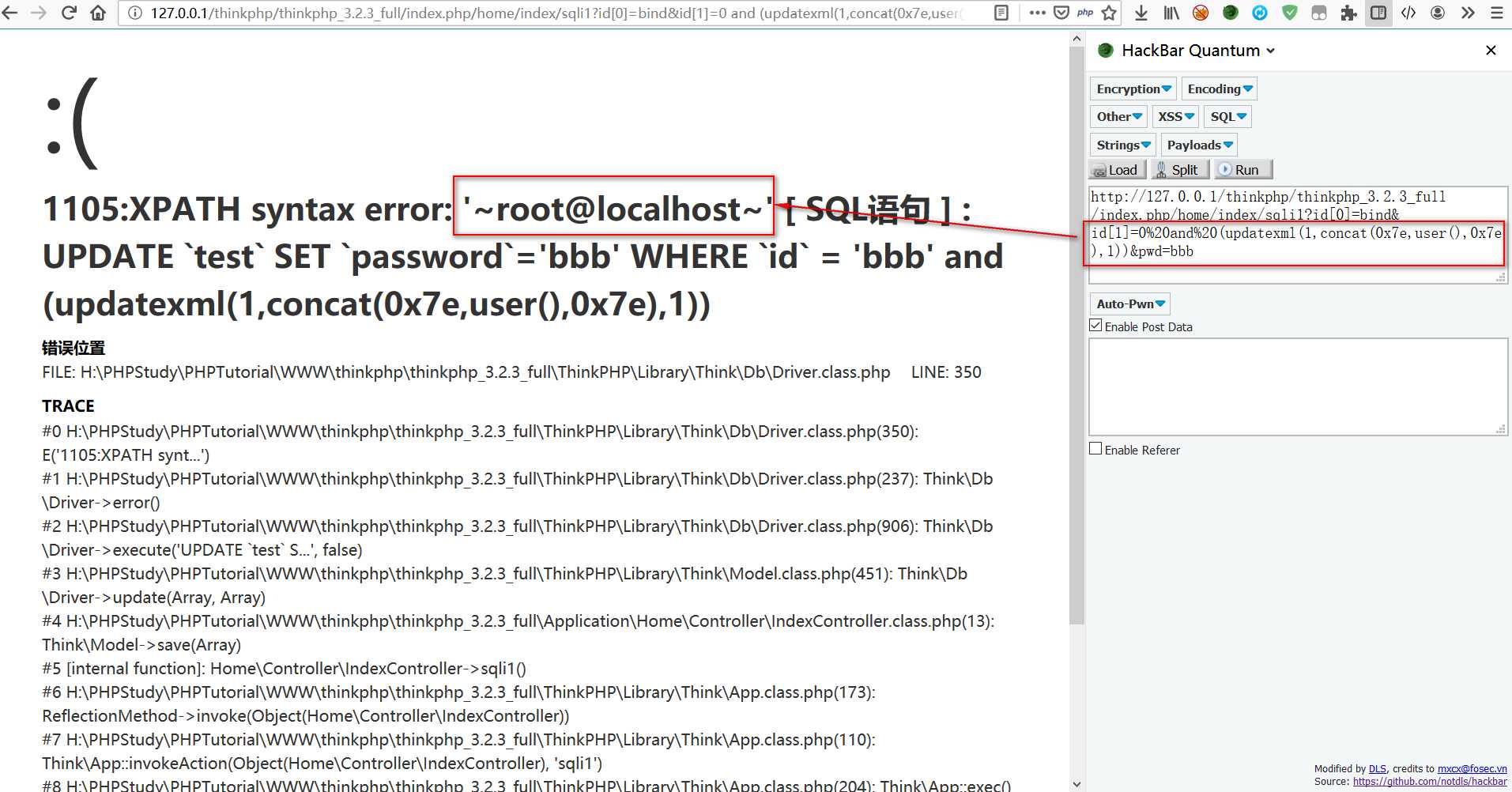
Task: Check Enable Referer
Action: [x=1095, y=449]
